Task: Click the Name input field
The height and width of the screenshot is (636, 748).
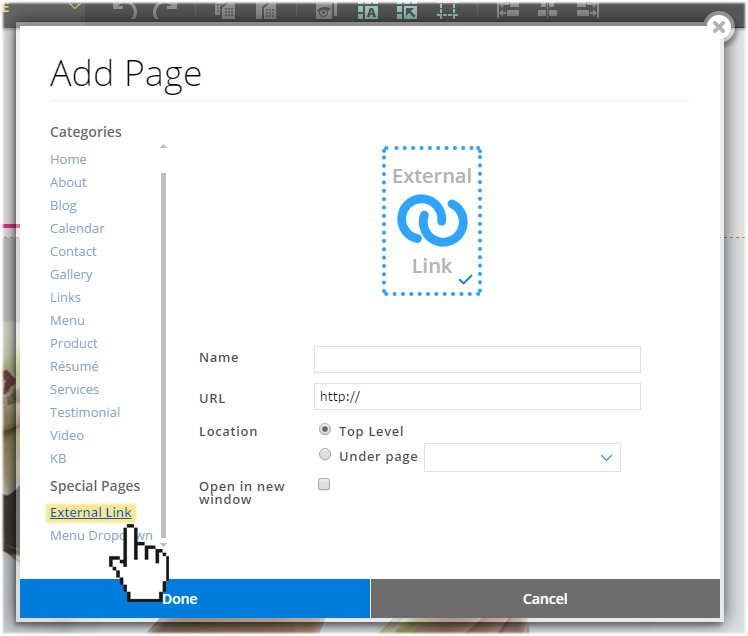Action: pos(477,359)
